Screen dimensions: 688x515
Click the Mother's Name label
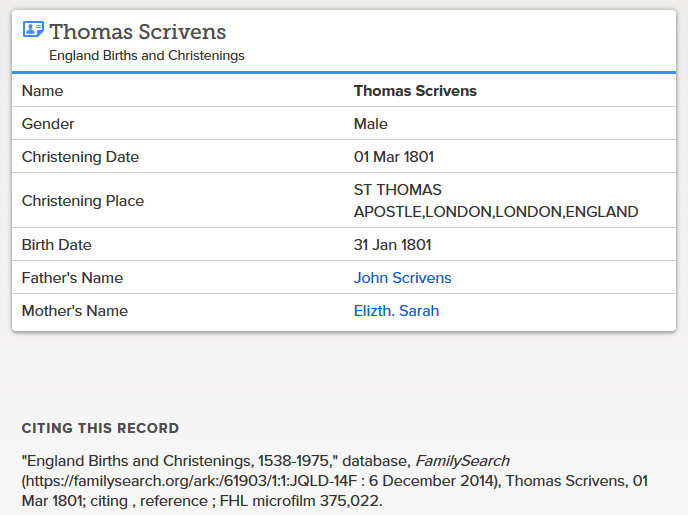[75, 311]
